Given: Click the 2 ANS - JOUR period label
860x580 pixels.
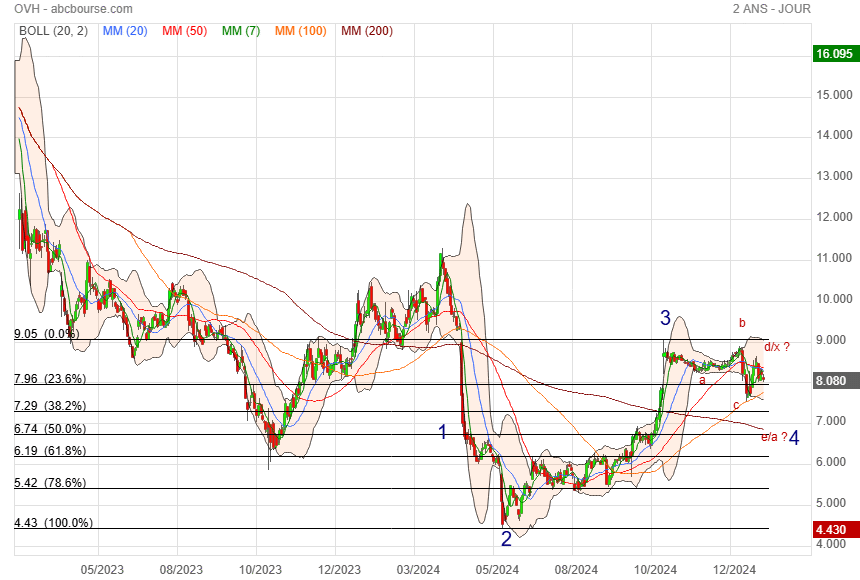Looking at the screenshot, I should point(772,9).
